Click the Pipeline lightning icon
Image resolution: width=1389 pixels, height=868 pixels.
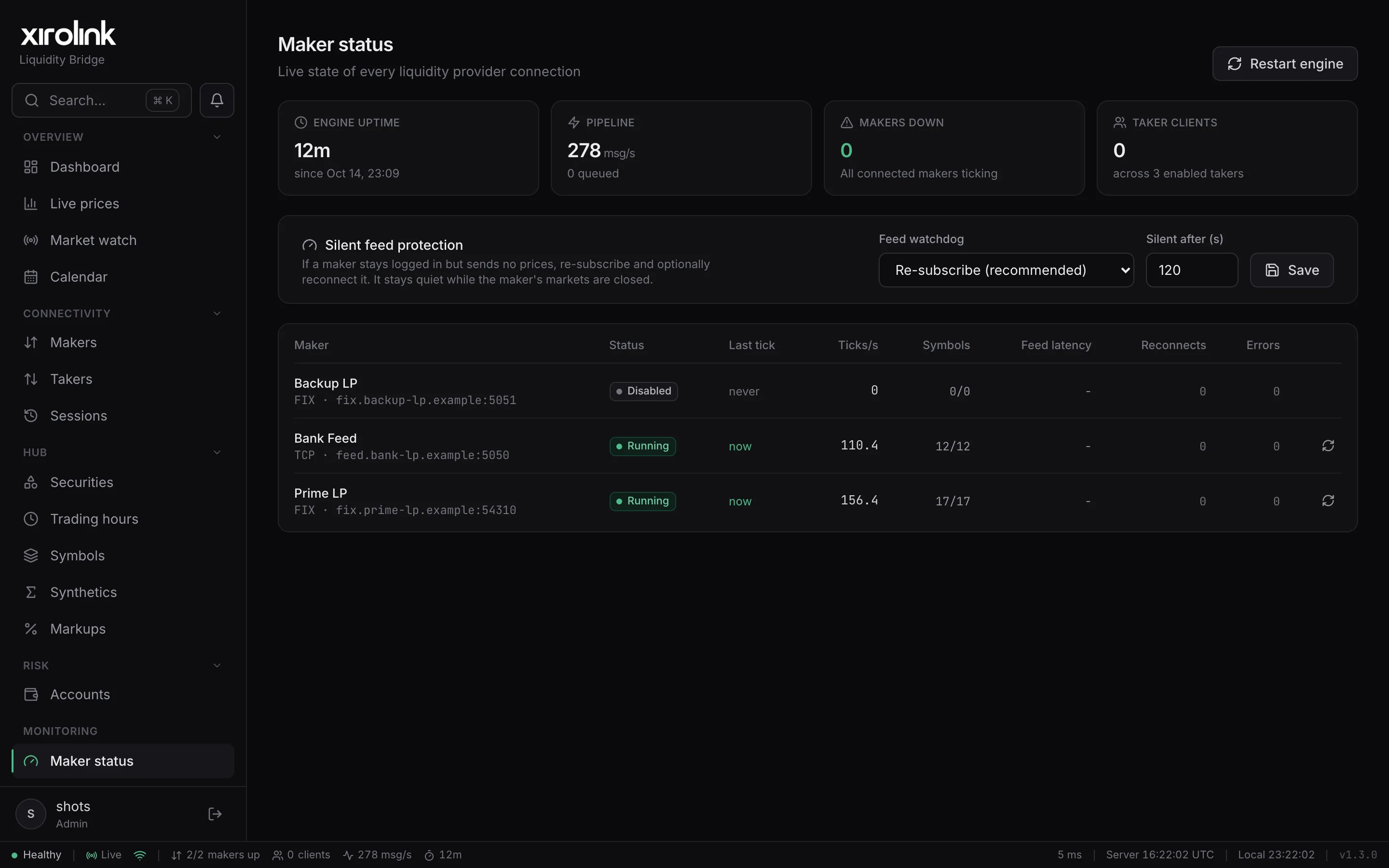pyautogui.click(x=573, y=122)
